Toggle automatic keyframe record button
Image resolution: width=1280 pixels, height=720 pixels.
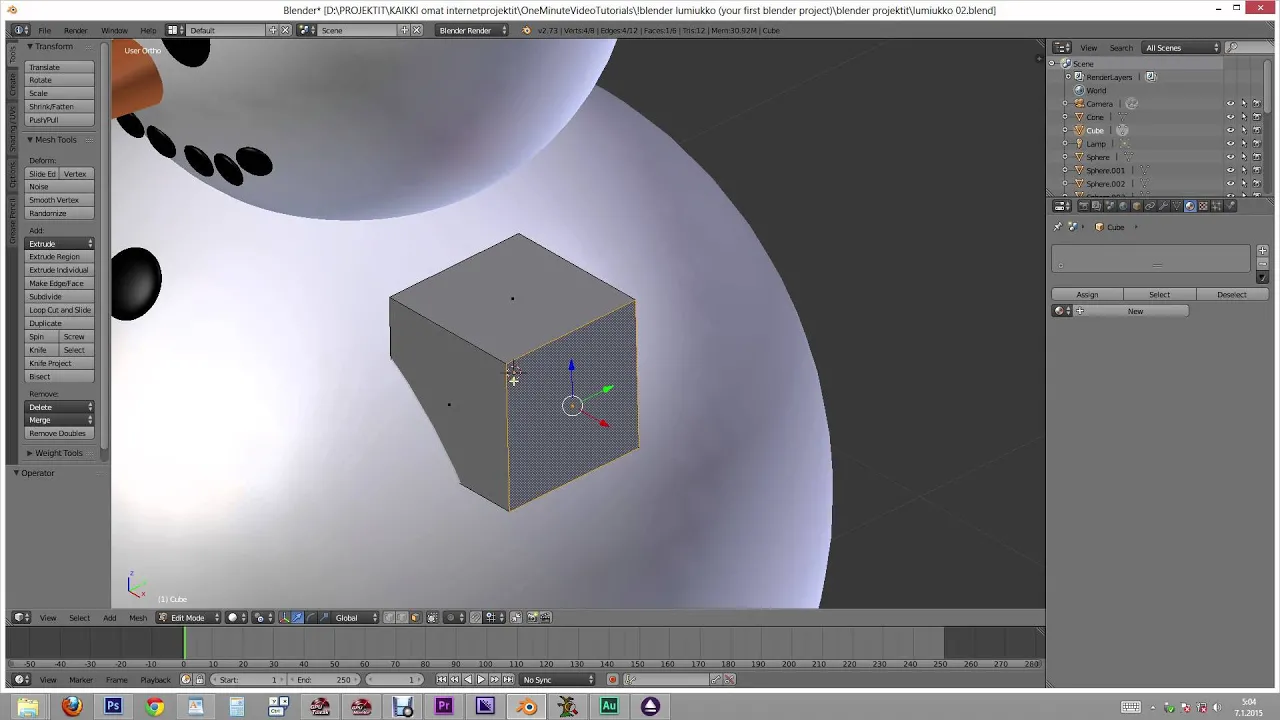point(613,680)
